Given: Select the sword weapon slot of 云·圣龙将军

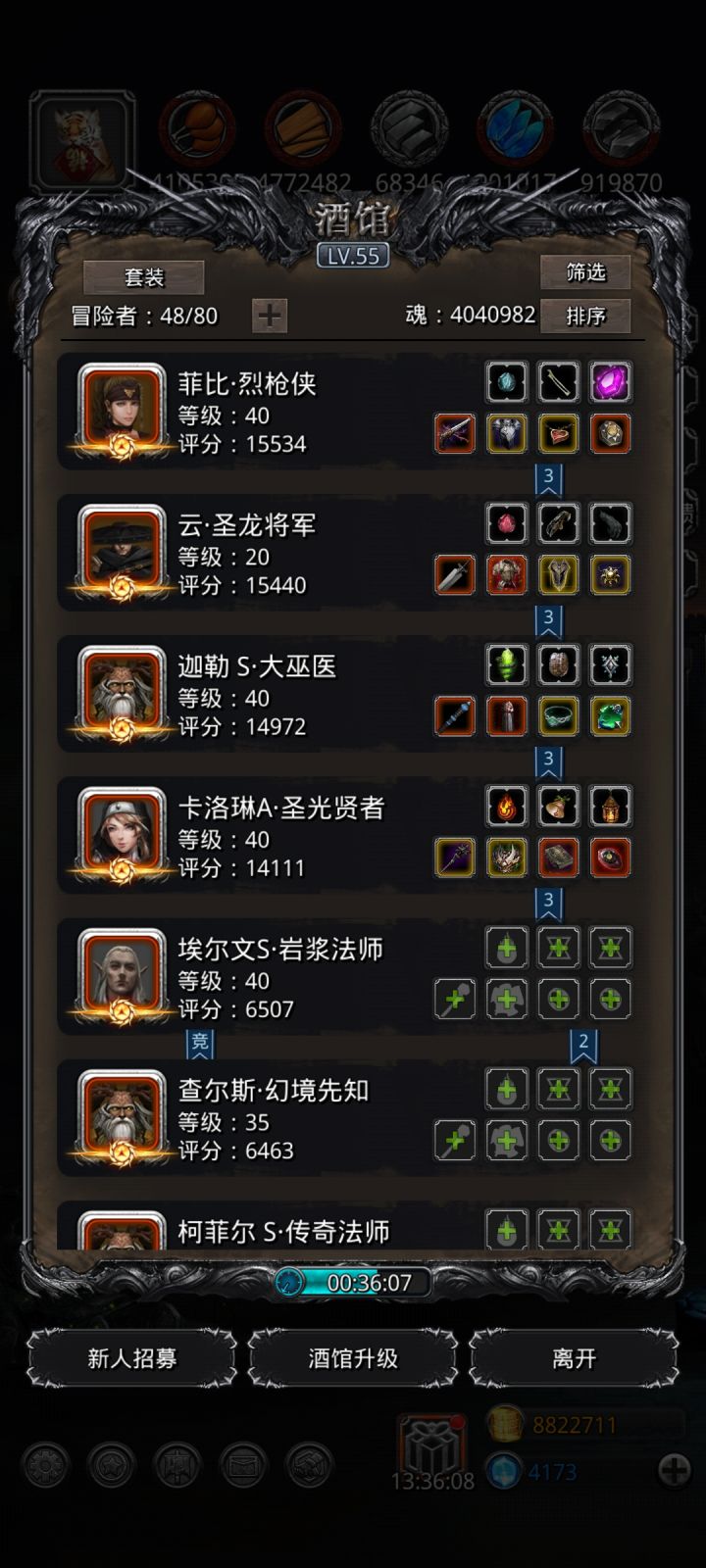Looking at the screenshot, I should tap(455, 575).
